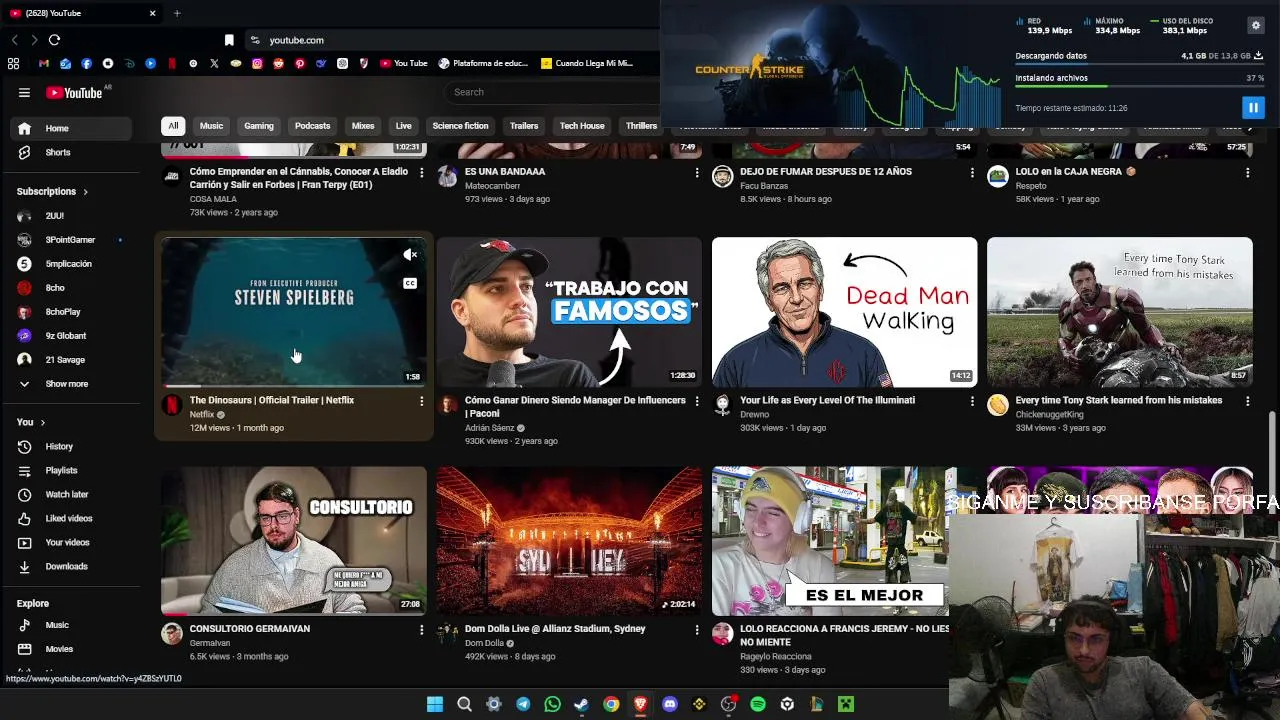Image resolution: width=1280 pixels, height=720 pixels.
Task: Open the Instagram bookmark icon
Action: tap(257, 63)
